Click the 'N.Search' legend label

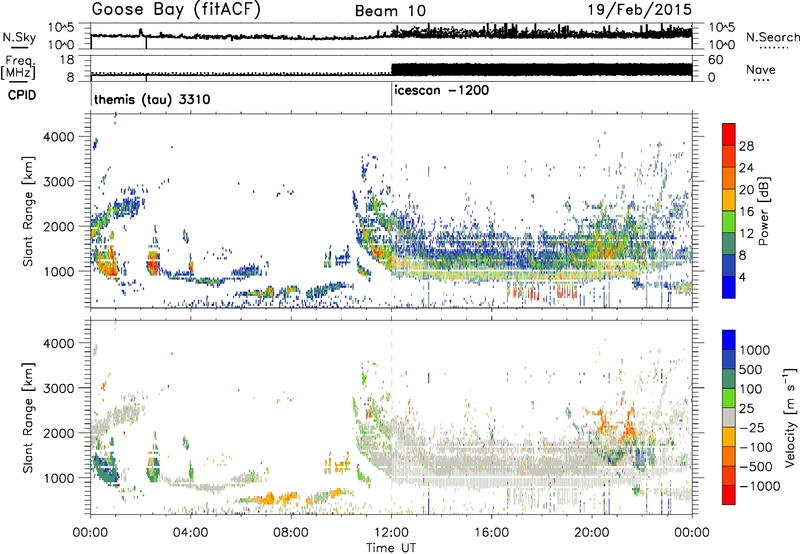click(x=772, y=37)
